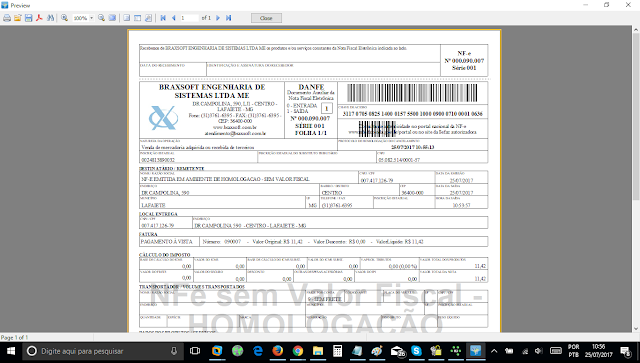Save the report with floppy disk icon
The height and width of the screenshot is (363, 640).
28,18
